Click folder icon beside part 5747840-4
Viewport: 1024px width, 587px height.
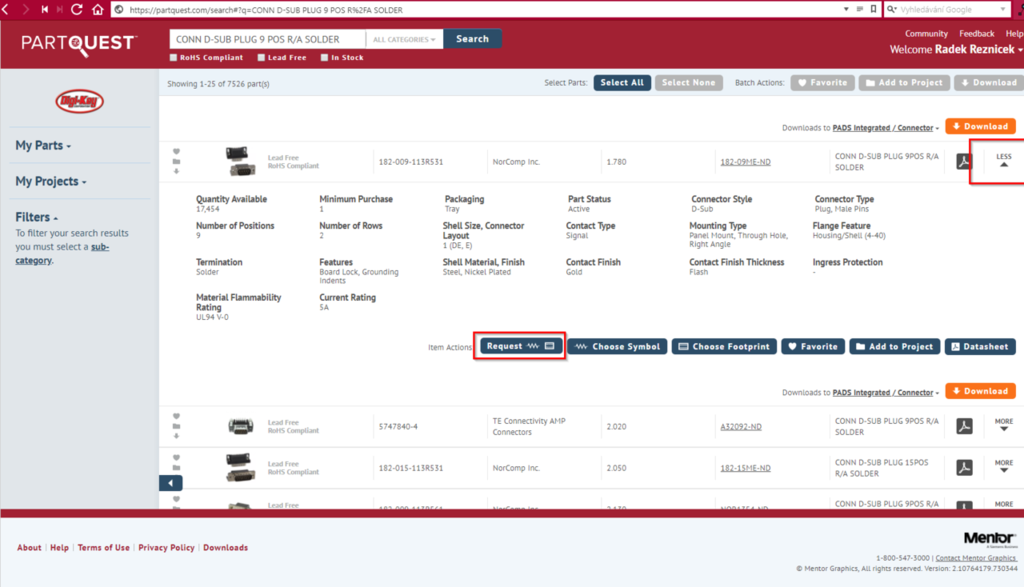176,426
